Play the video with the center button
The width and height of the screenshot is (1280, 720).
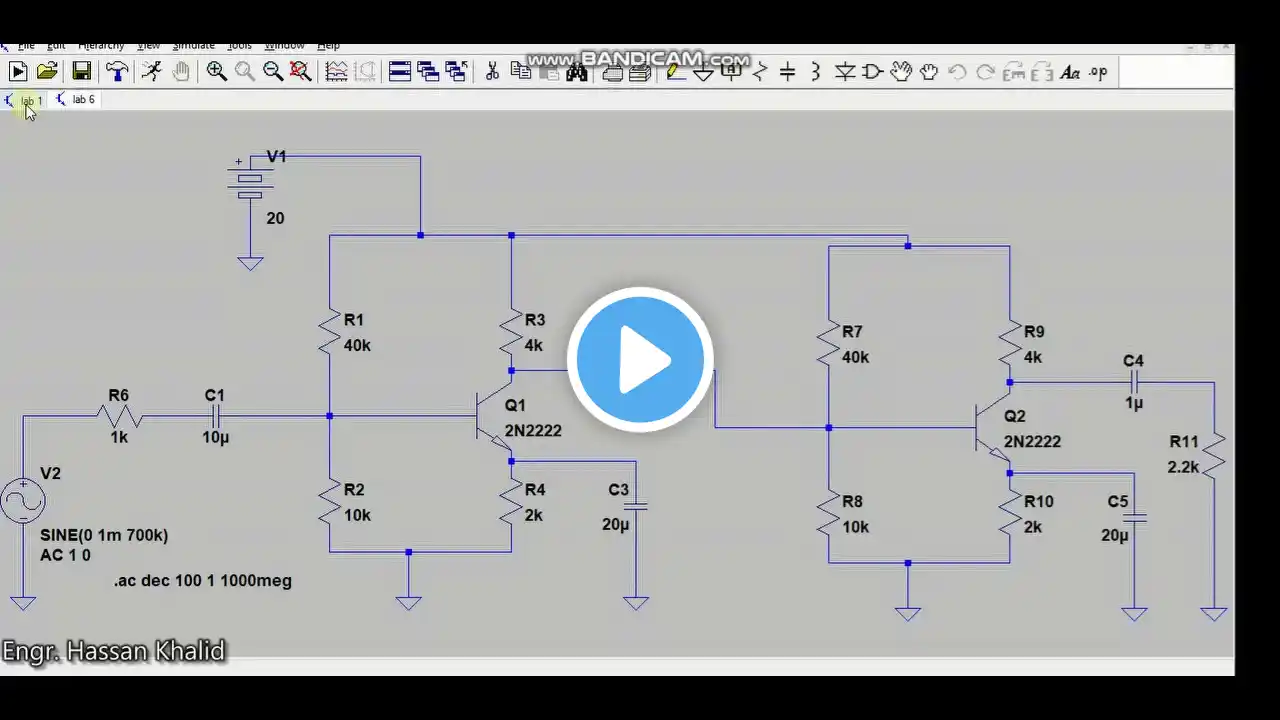pos(640,360)
